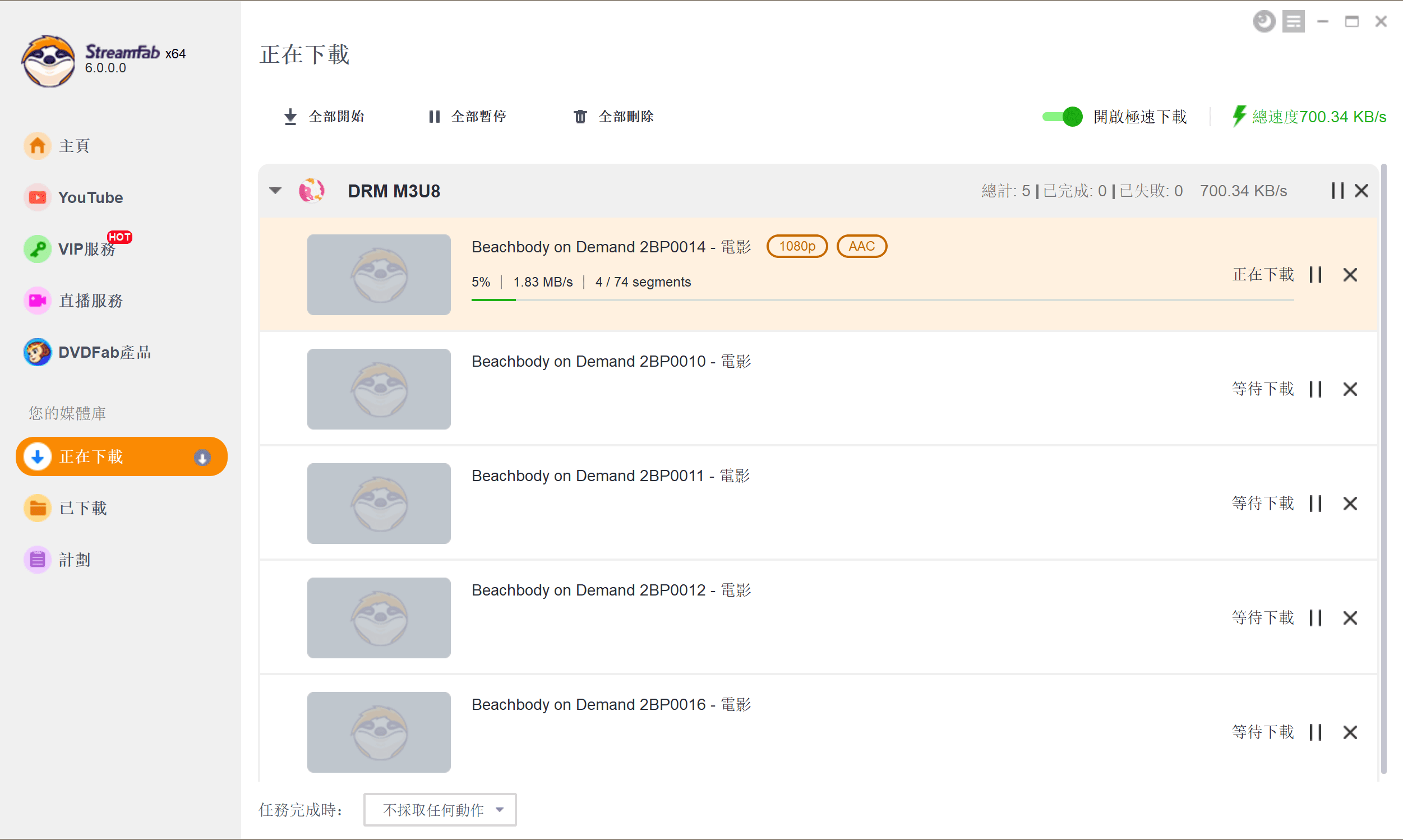Select title Beachbody on Demand 2BP0011
Viewport: 1403px width, 840px height.
coord(611,476)
